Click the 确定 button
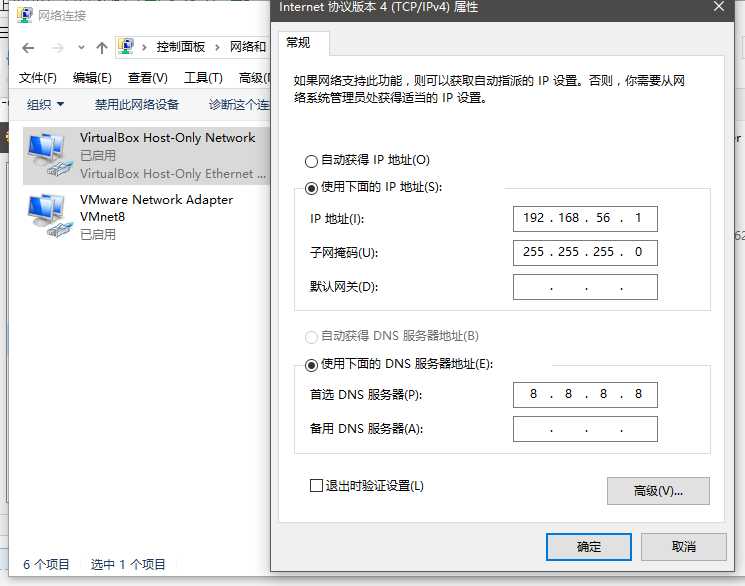Screen dimensions: 745x586 point(589,547)
